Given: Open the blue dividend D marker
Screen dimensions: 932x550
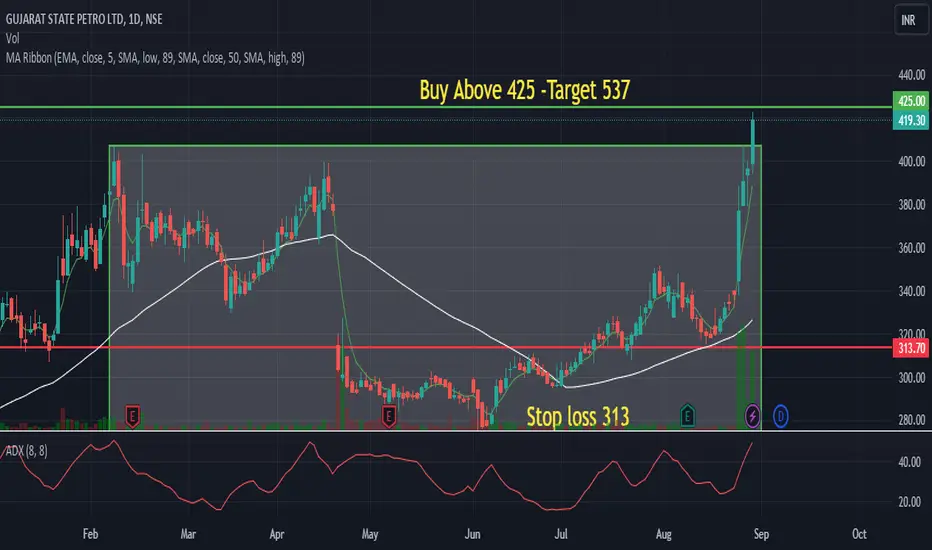Looking at the screenshot, I should coord(780,416).
